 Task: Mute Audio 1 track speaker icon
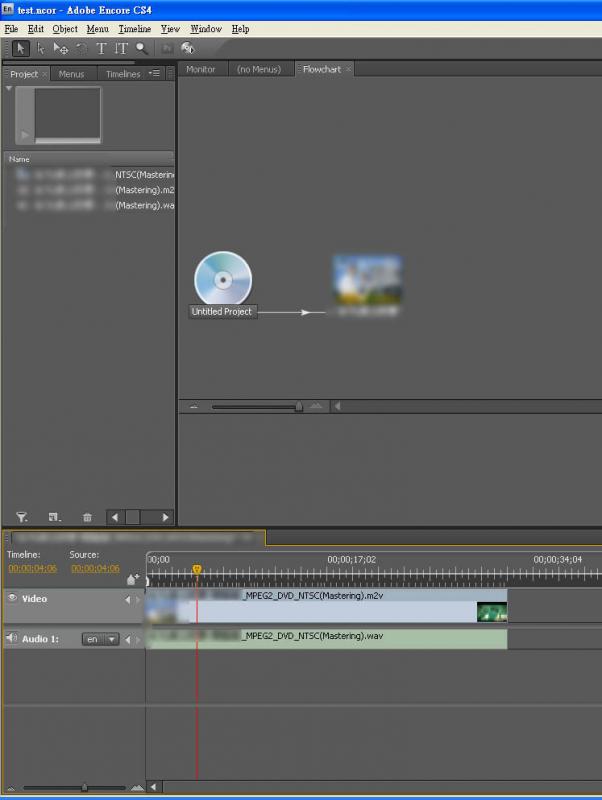(12, 638)
